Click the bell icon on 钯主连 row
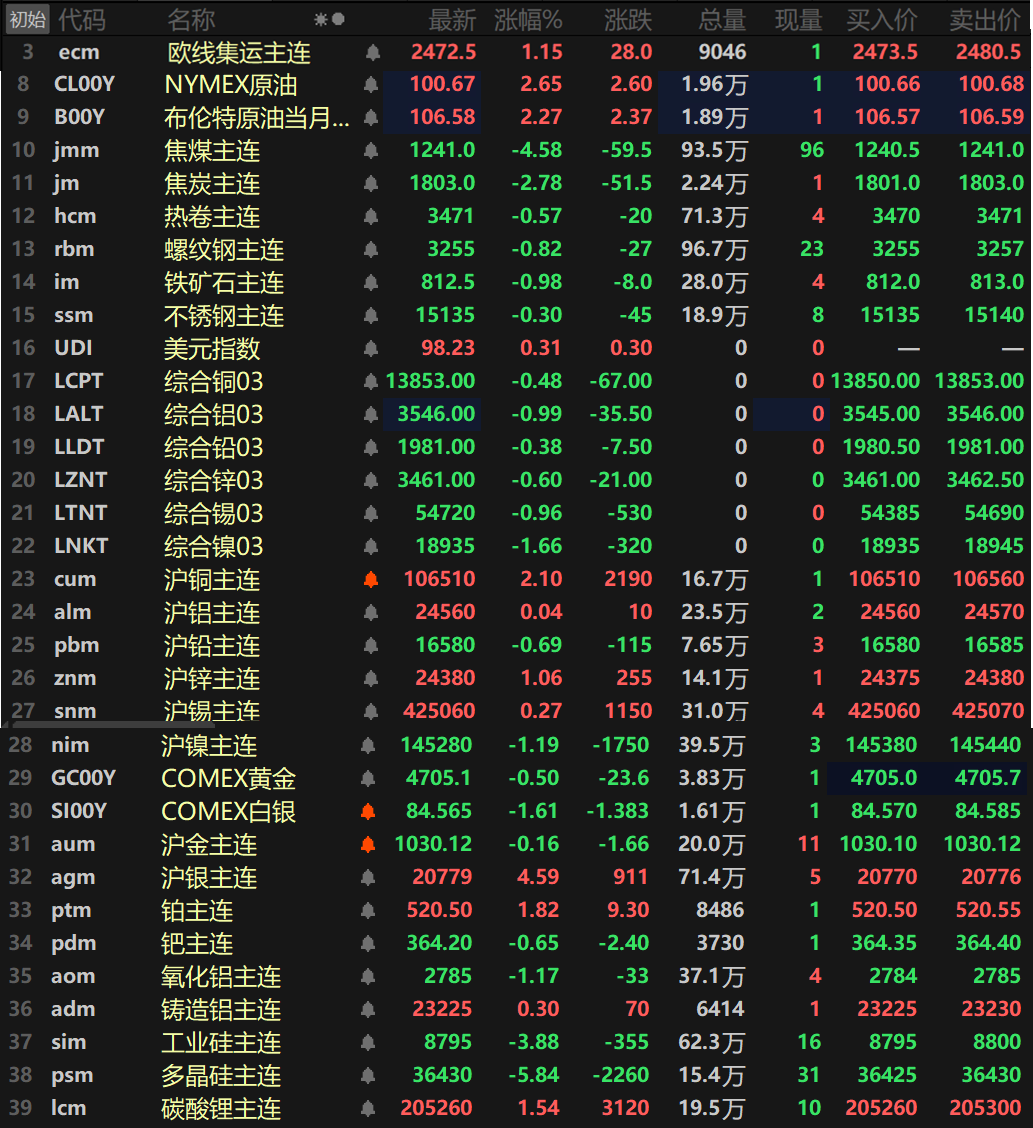The width and height of the screenshot is (1033, 1128). [368, 944]
